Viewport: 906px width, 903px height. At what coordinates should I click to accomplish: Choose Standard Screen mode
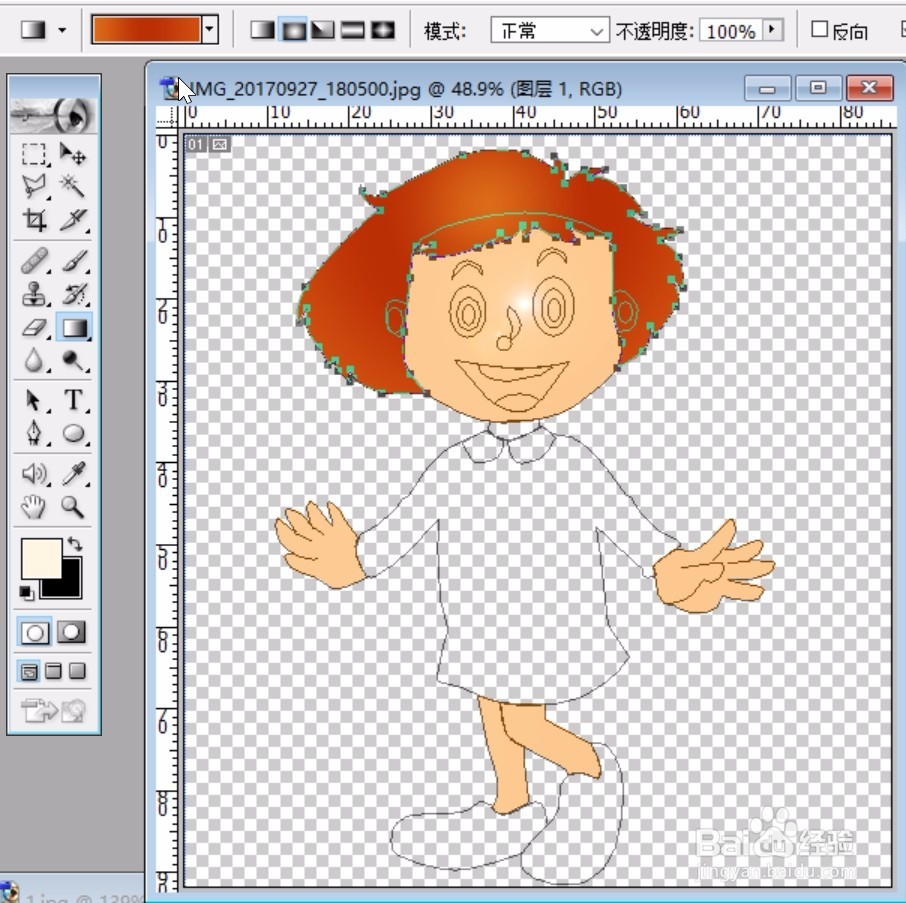tap(29, 671)
